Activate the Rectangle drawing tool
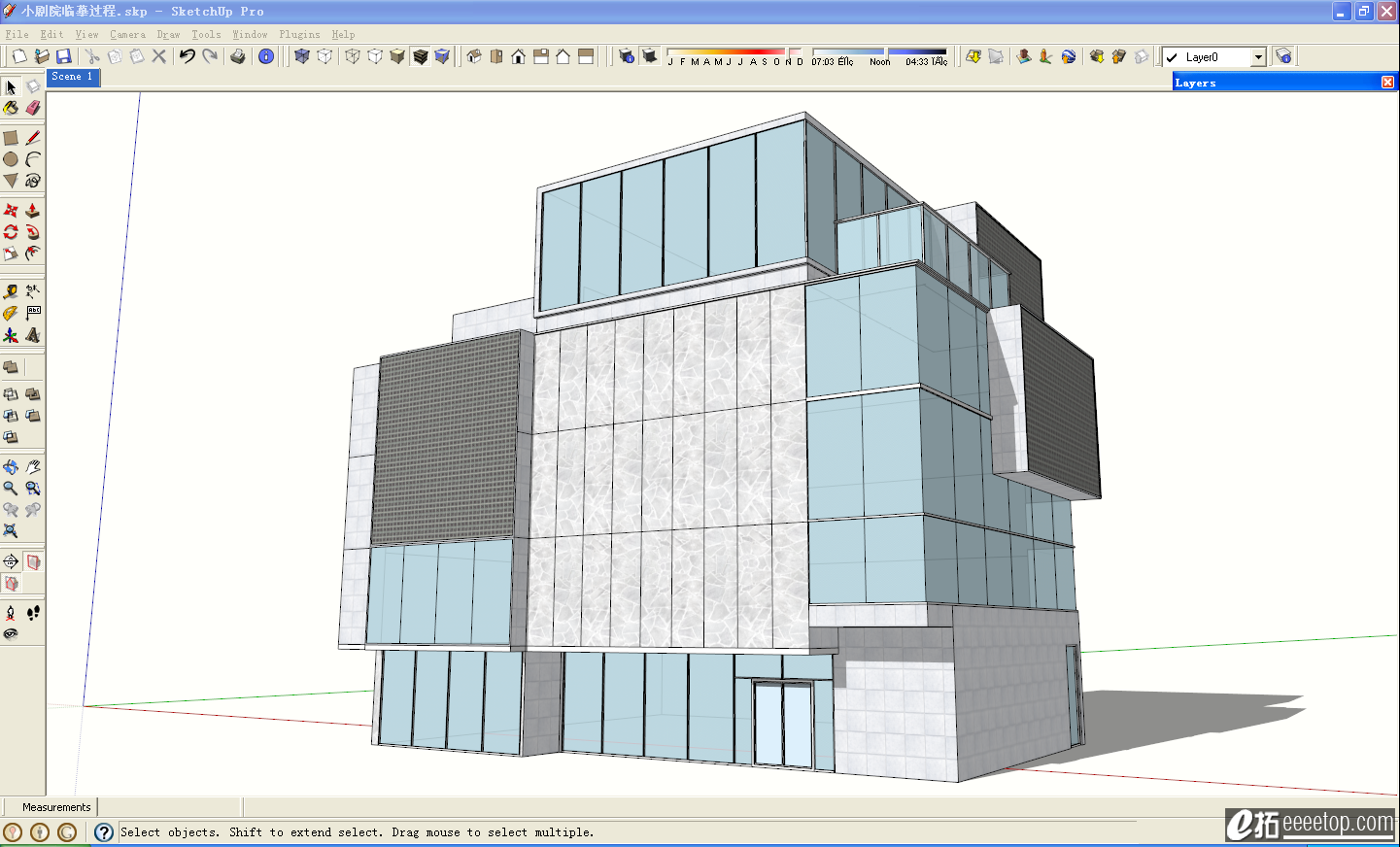 tap(11, 138)
